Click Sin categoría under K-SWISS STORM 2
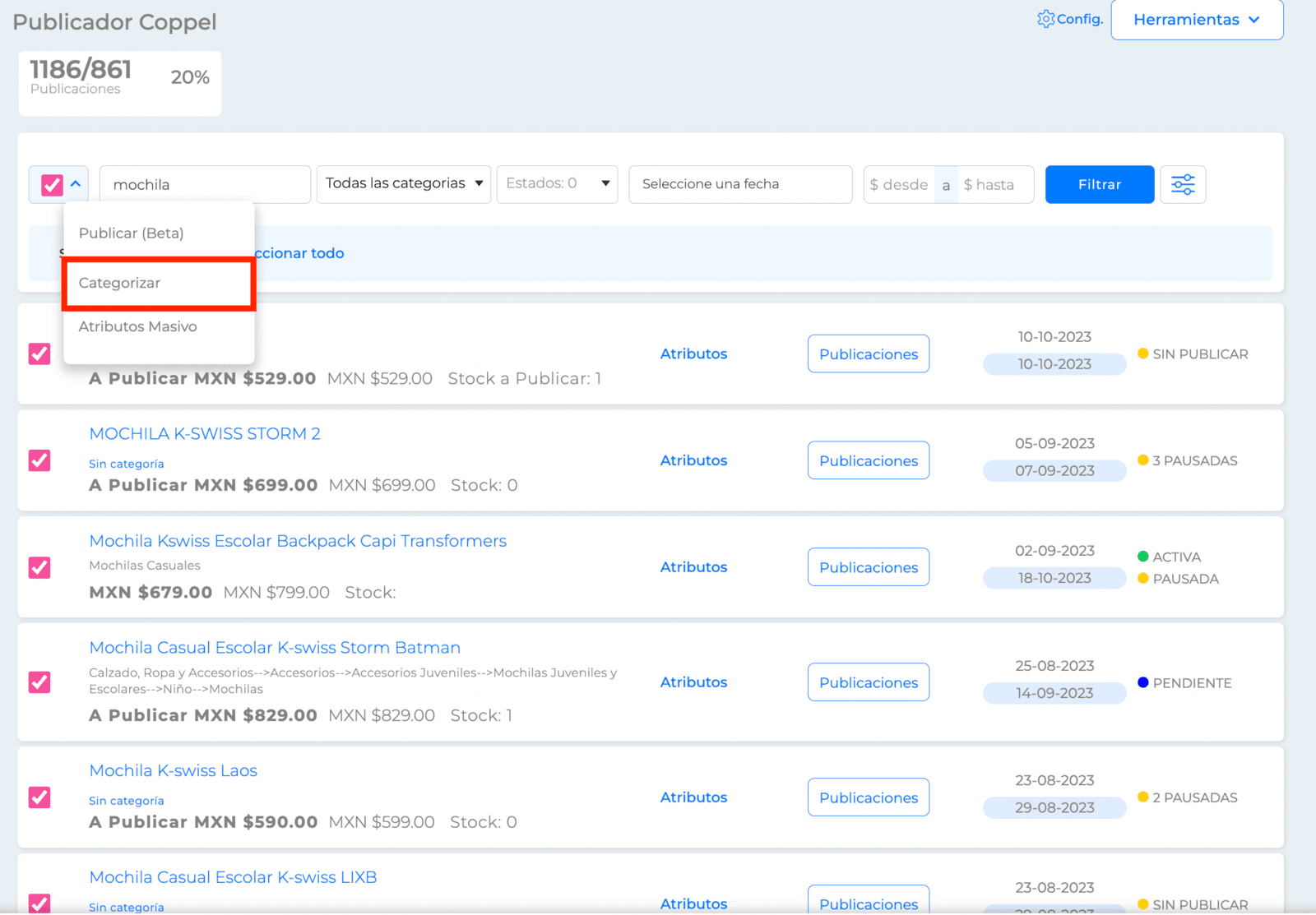This screenshot has height=915, width=1316. point(127,464)
